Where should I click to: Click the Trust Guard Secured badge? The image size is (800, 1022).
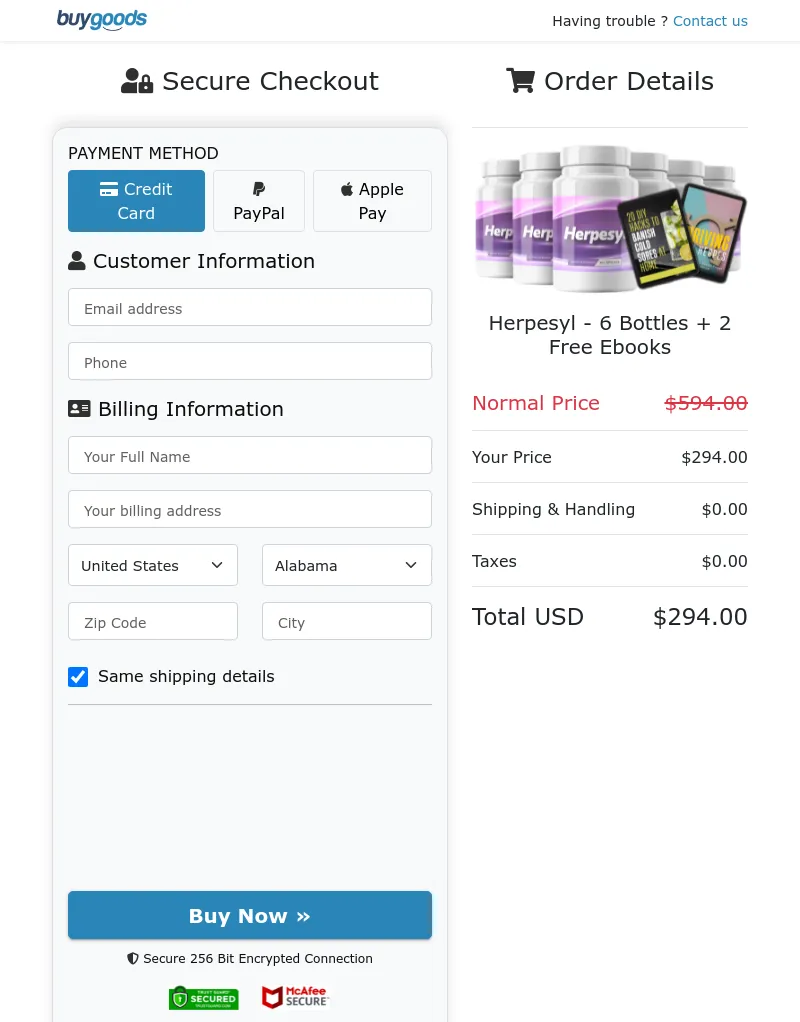tap(204, 997)
